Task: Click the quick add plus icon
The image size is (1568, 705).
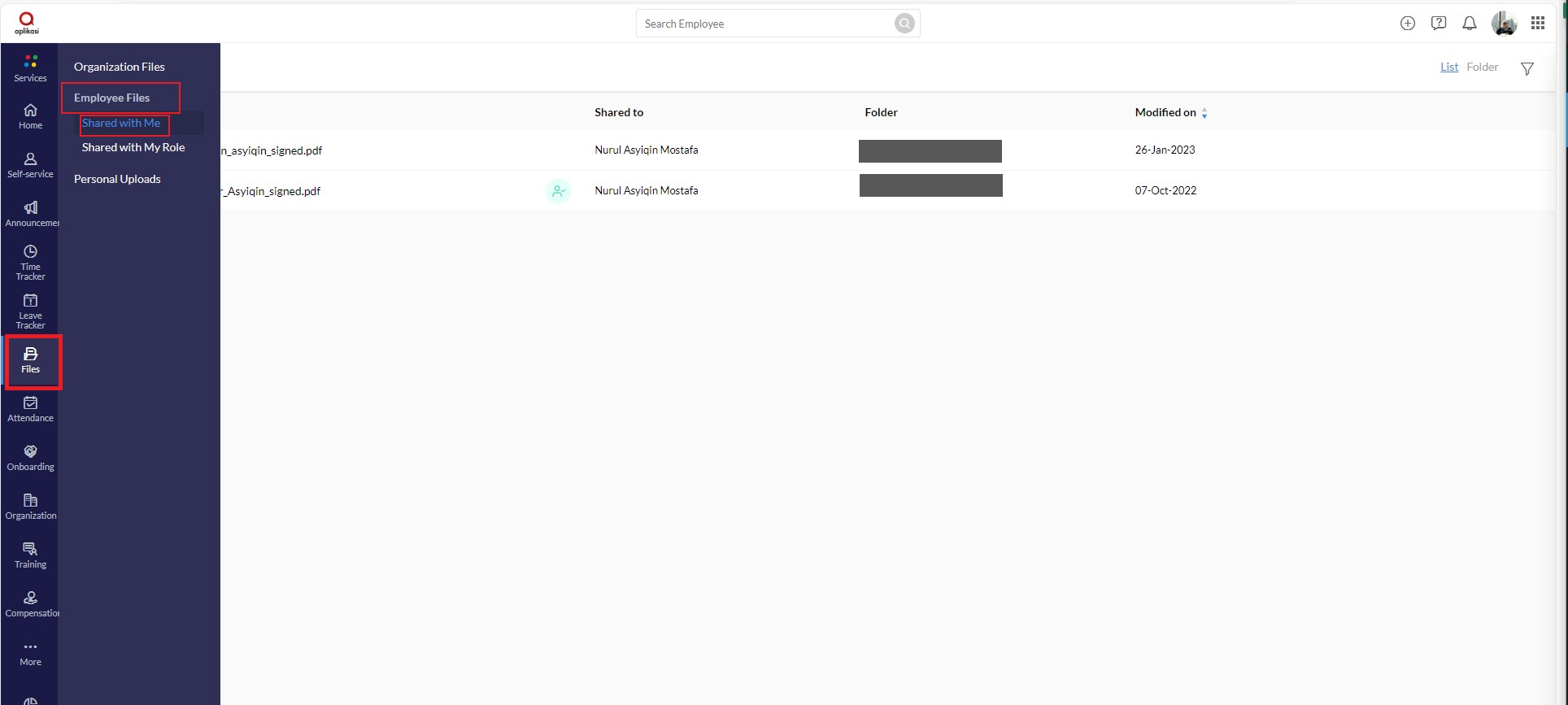Action: click(x=1407, y=24)
